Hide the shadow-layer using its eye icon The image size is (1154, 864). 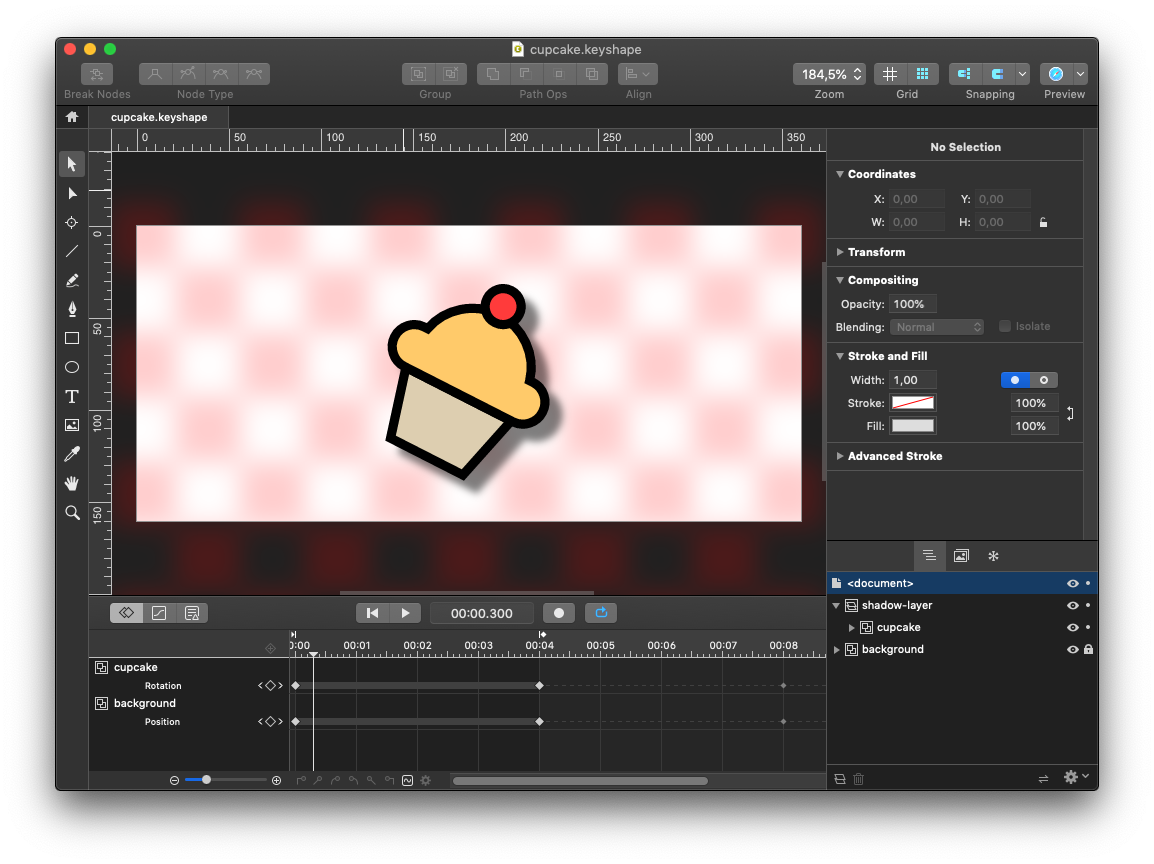[x=1072, y=605]
